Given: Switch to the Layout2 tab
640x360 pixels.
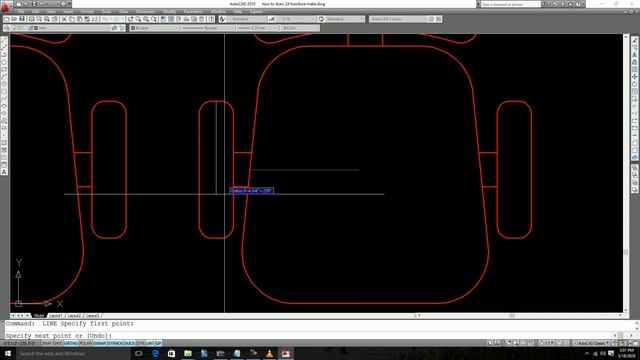Looking at the screenshot, I should [x=74, y=316].
